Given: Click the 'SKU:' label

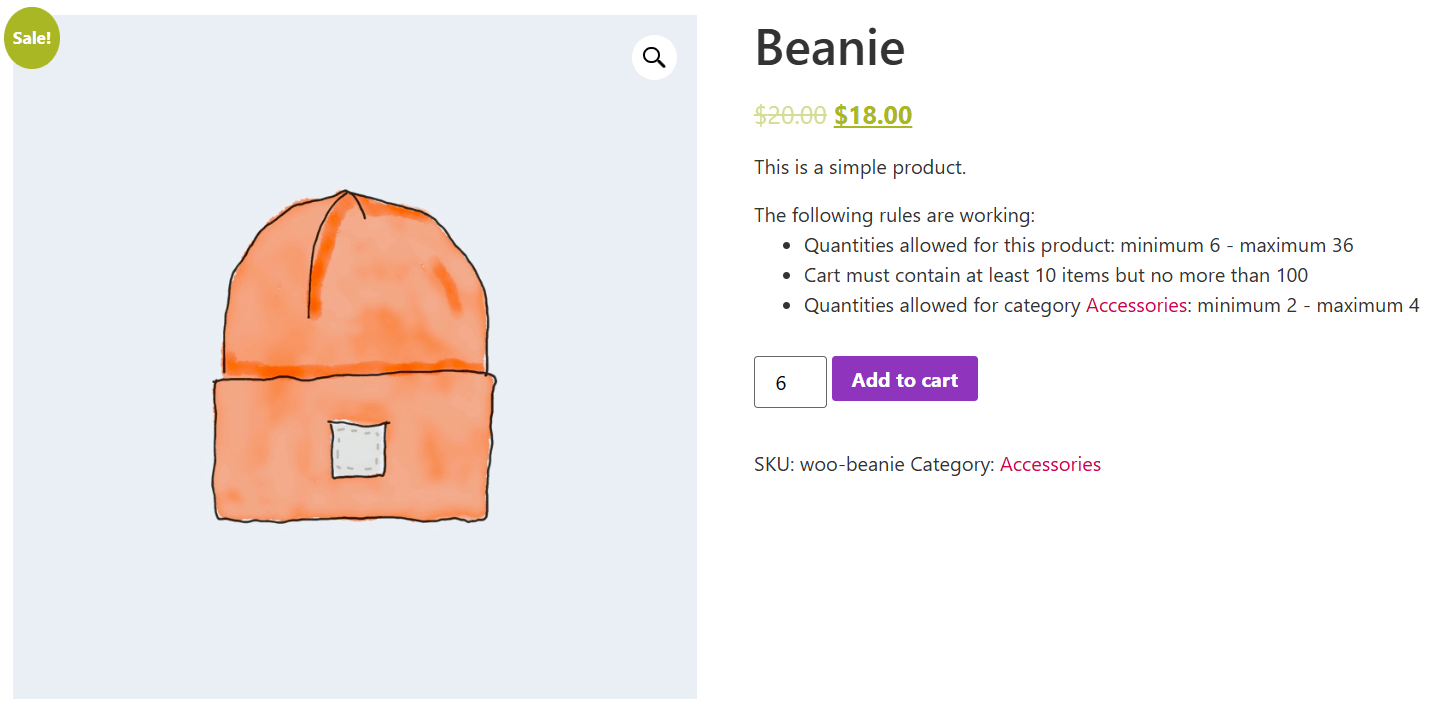Looking at the screenshot, I should point(774,464).
